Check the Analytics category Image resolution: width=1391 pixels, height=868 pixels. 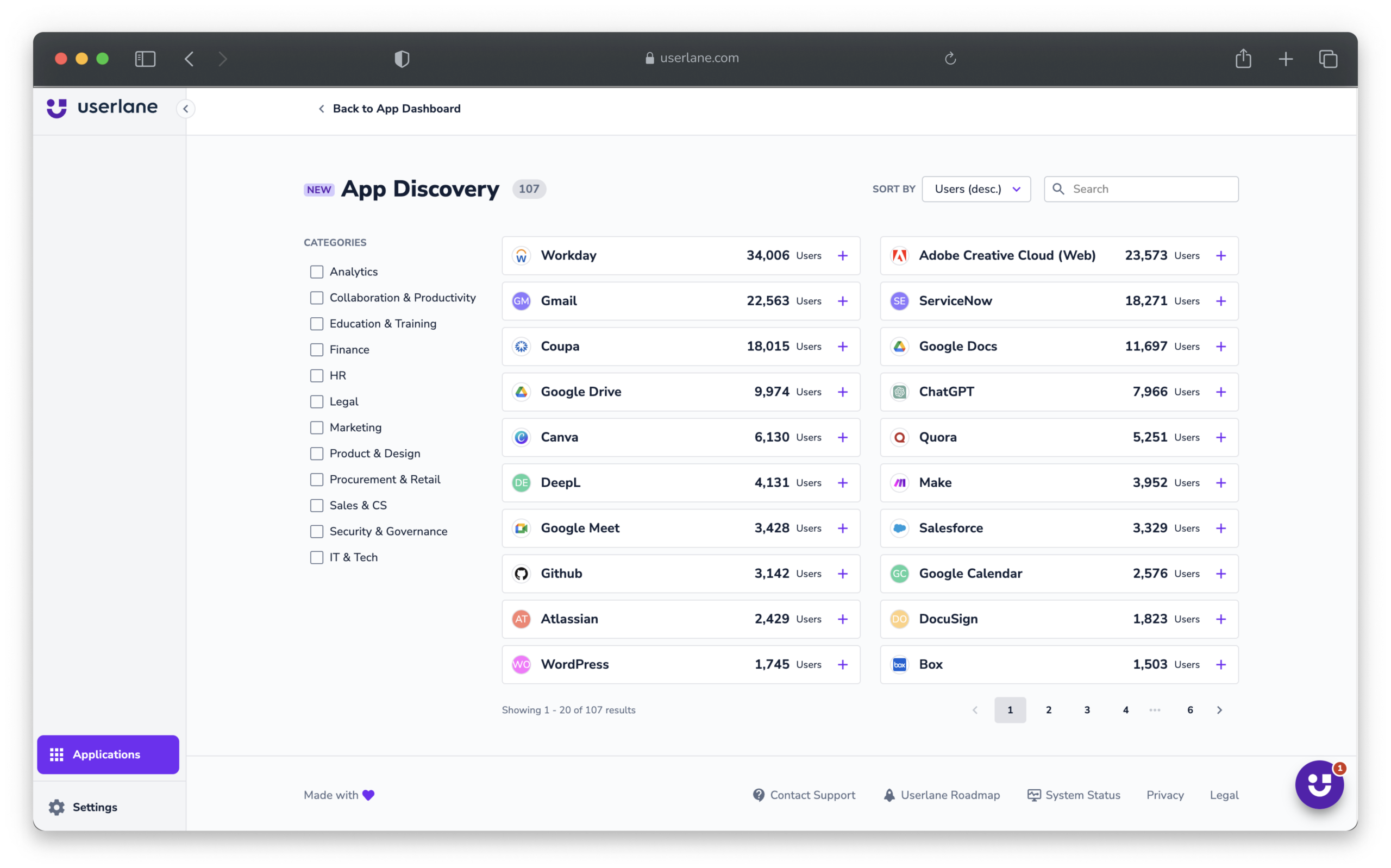click(316, 272)
